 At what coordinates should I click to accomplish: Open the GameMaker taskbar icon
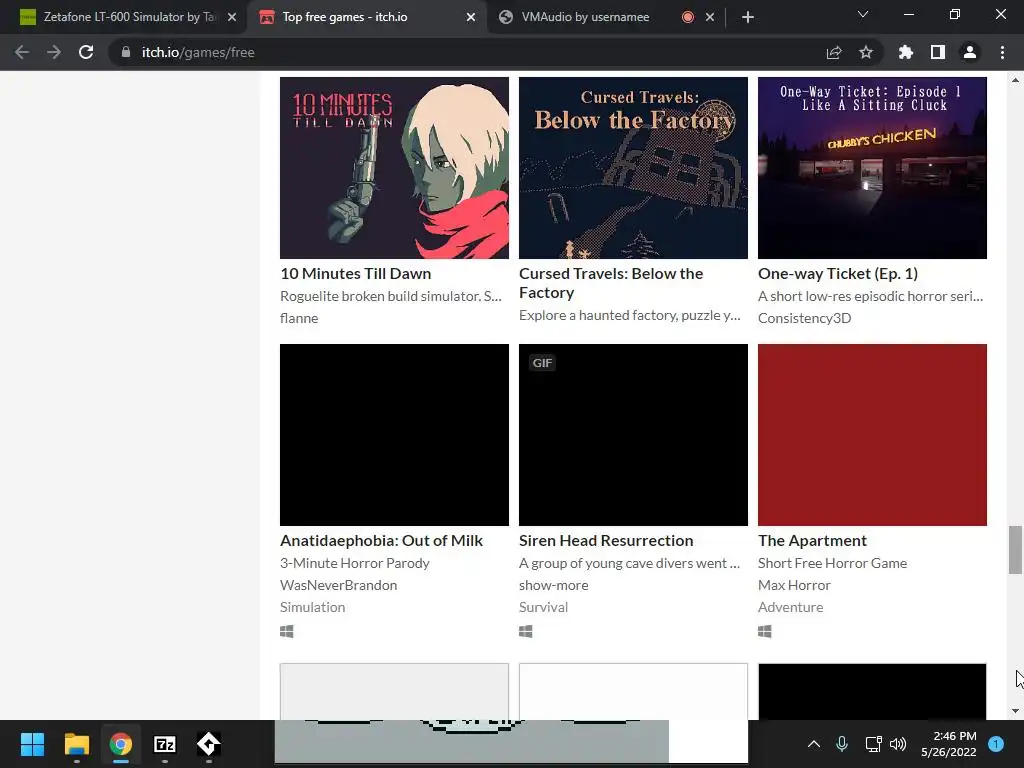(x=208, y=744)
